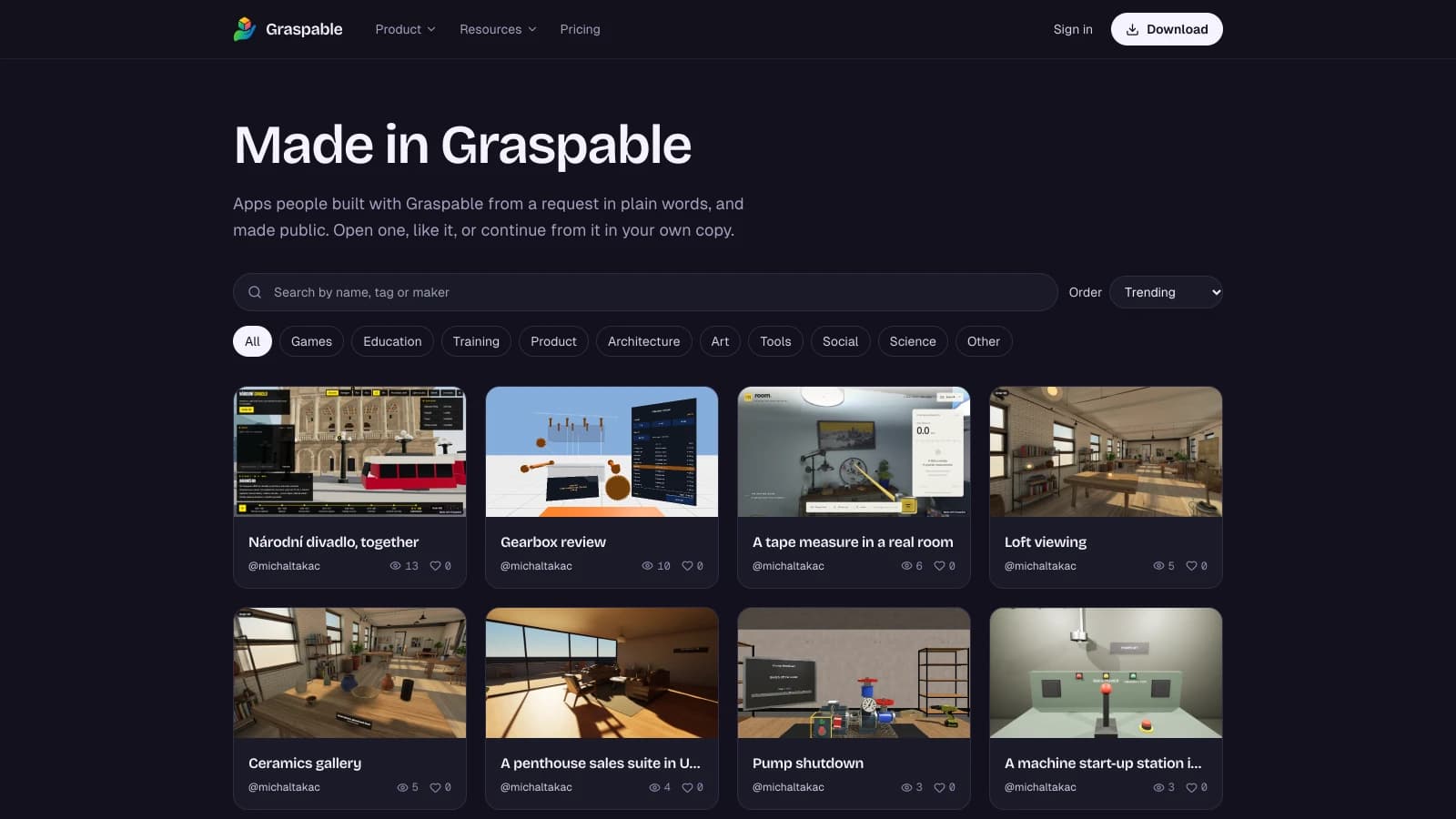Filter by Architecture category
The height and width of the screenshot is (819, 1456).
tap(643, 341)
